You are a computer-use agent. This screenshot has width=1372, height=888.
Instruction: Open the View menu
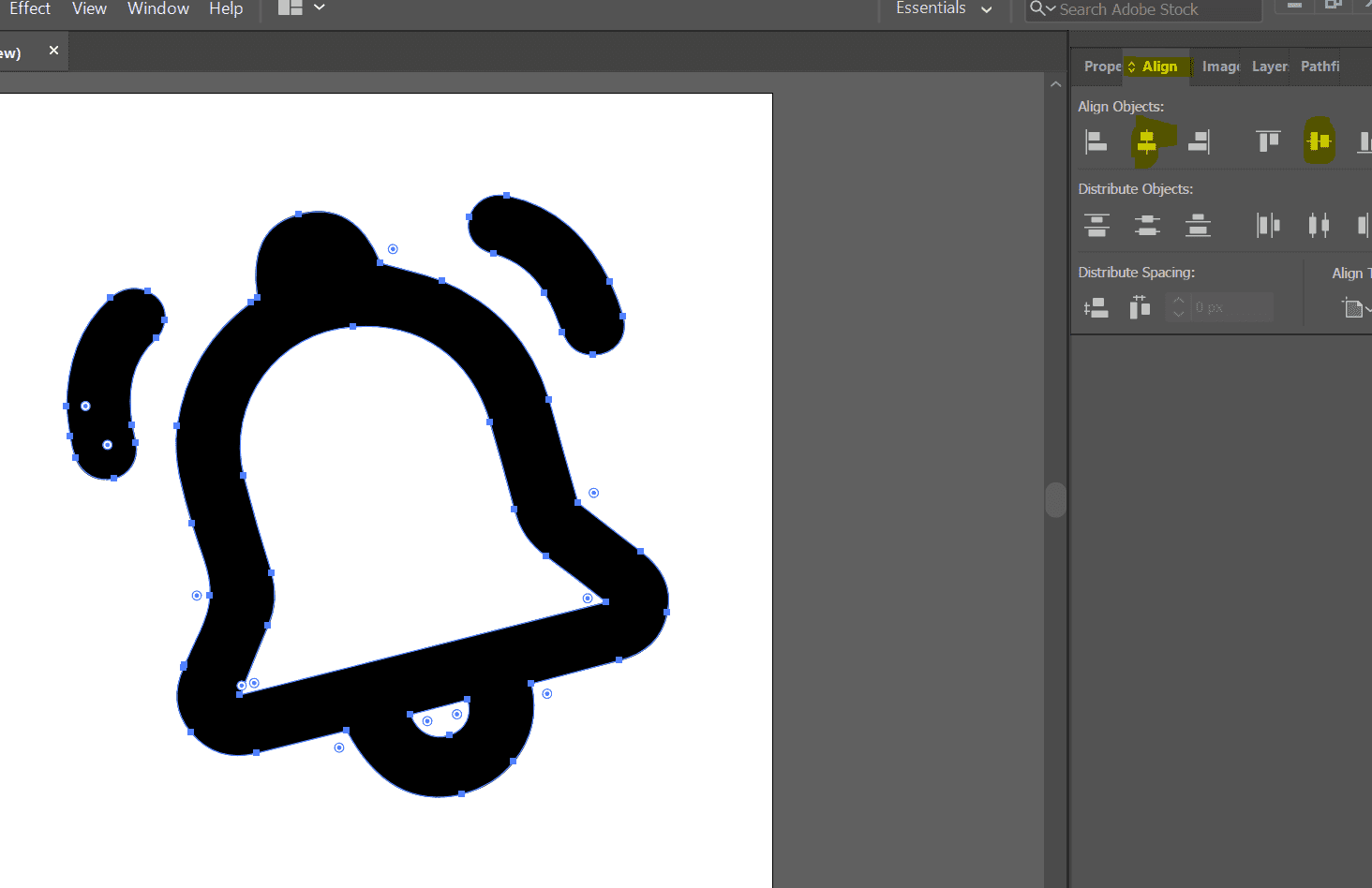pos(89,8)
